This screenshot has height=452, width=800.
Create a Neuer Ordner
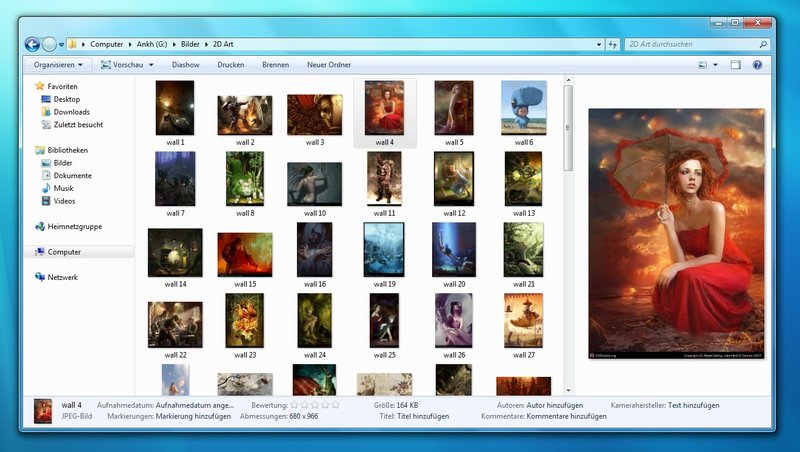tap(329, 65)
